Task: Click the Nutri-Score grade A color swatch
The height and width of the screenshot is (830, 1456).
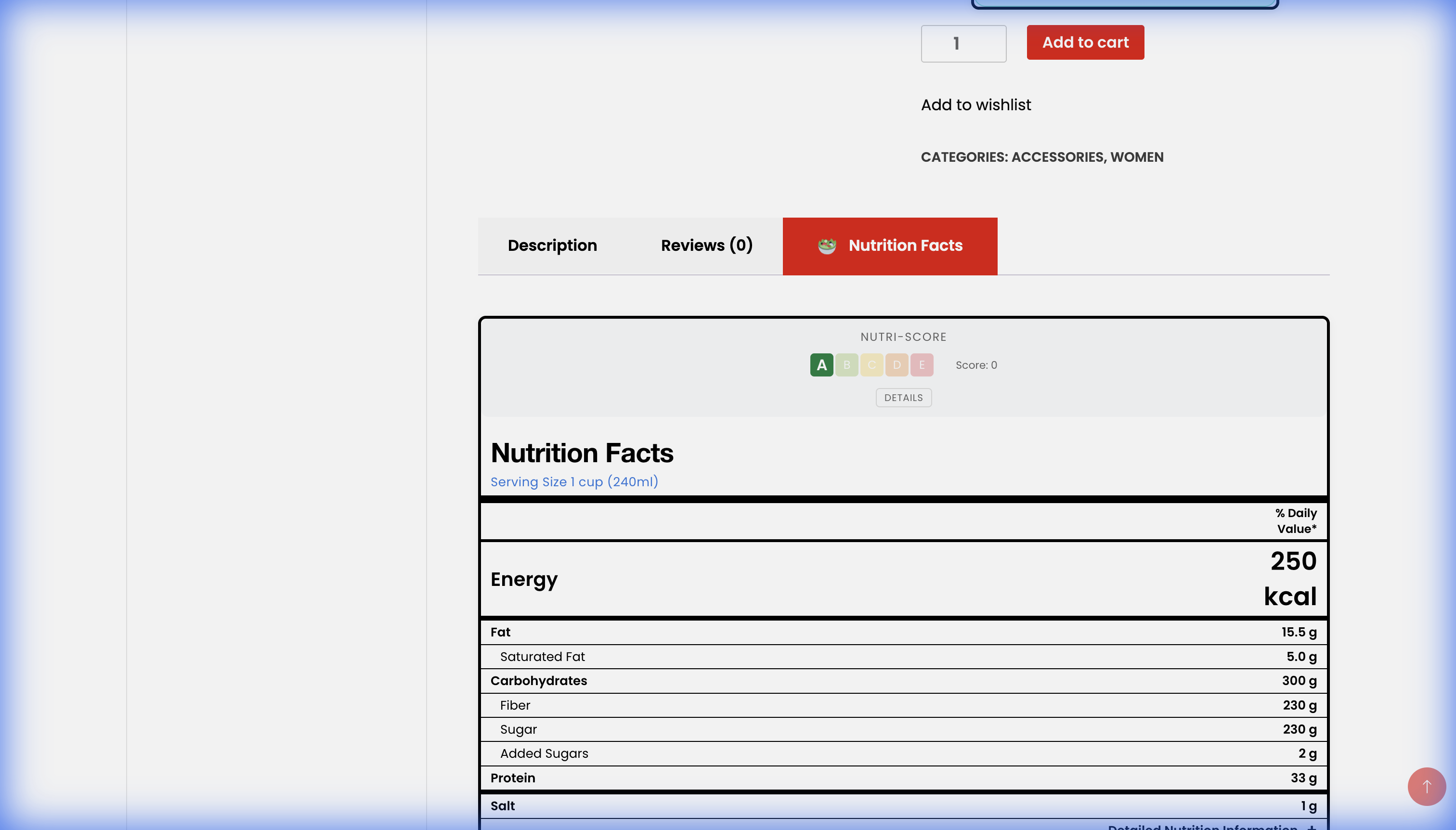Action: pos(821,364)
